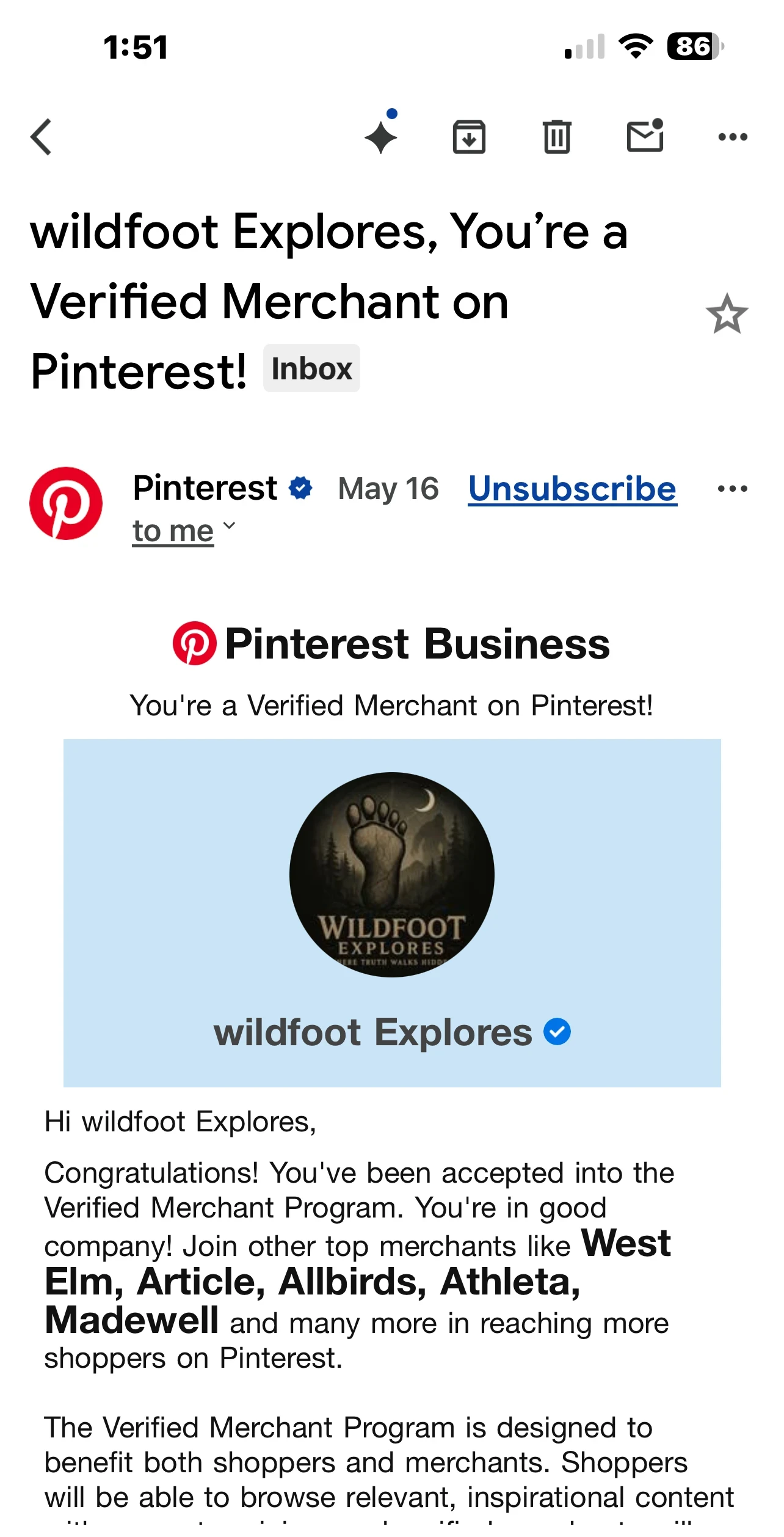Tap the blue verified sender badge
The height and width of the screenshot is (1537, 784).
coord(300,488)
